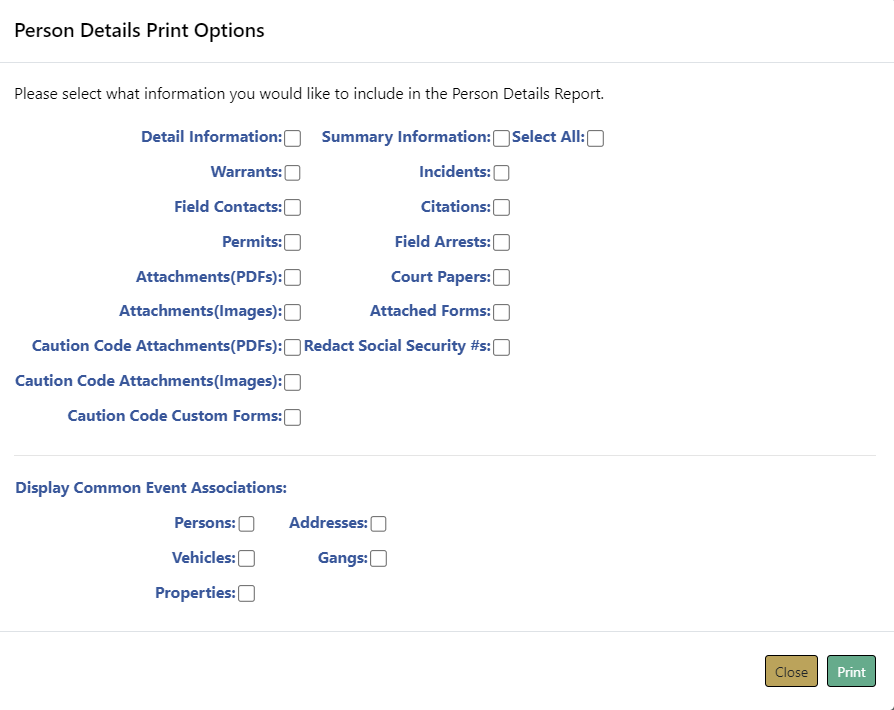Screen dimensions: 894x710
Task: Enable the Gangs association checkbox
Action: (x=379, y=559)
